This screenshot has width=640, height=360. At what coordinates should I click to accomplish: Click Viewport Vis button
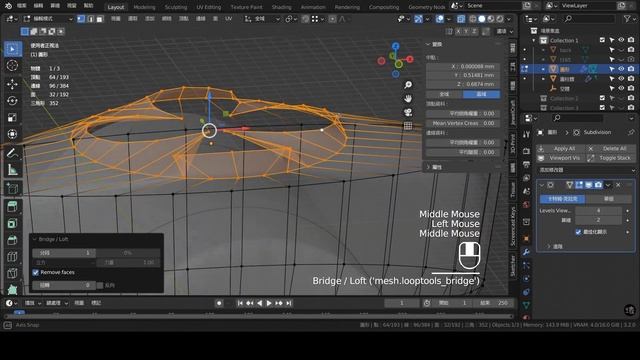click(562, 158)
